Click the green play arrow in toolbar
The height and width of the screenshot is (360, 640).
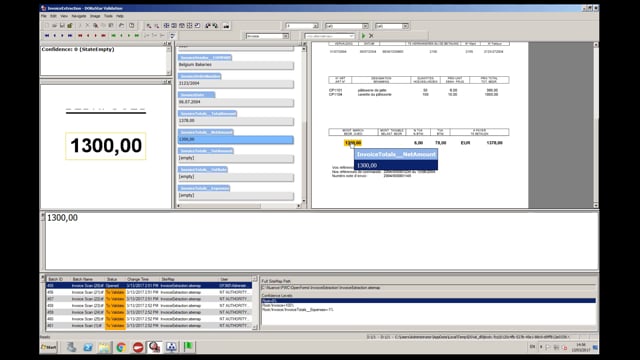363,36
